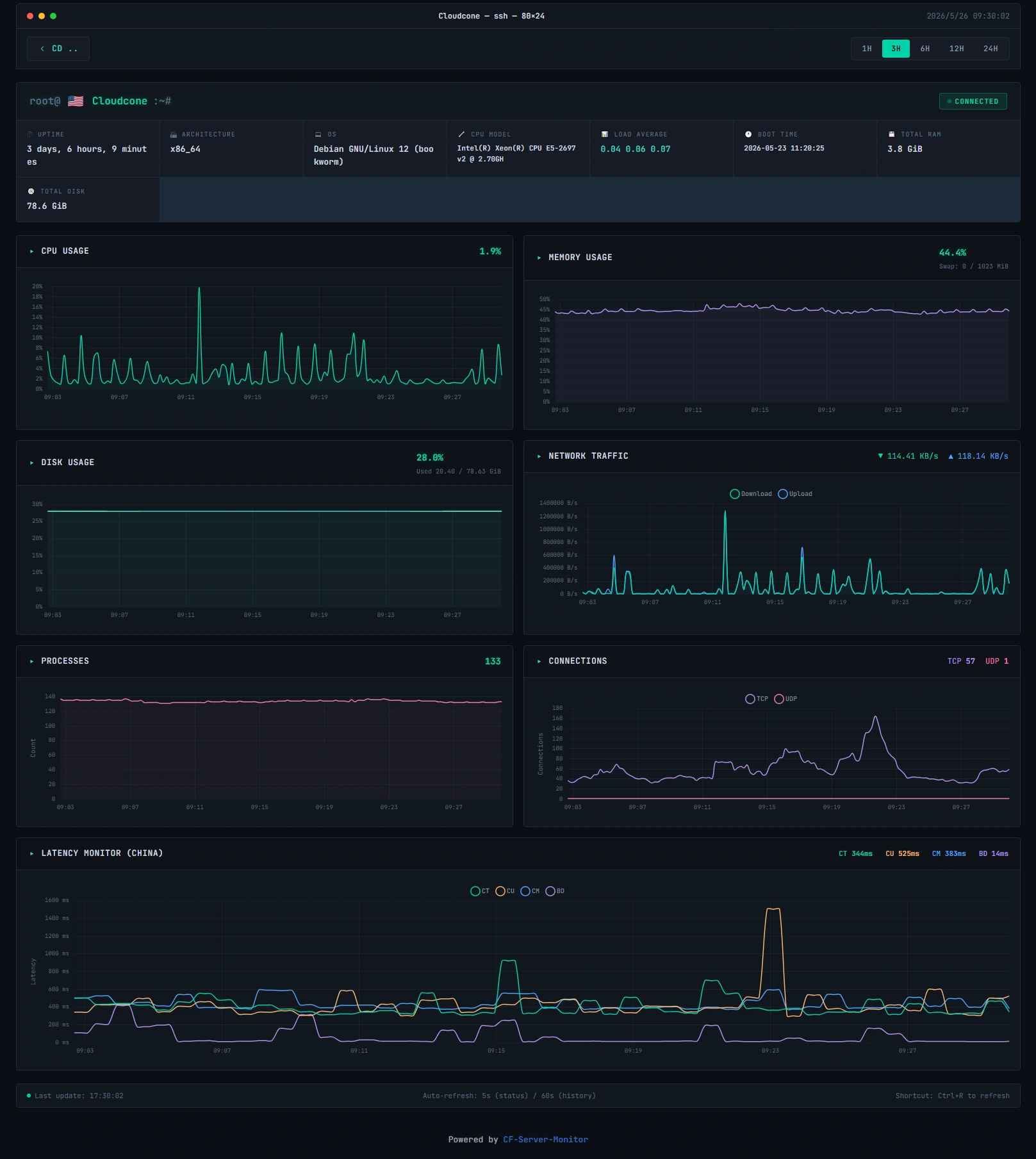Toggle the CU line in latency legend
Screen dimensions: 1036x1159
pyautogui.click(x=505, y=891)
